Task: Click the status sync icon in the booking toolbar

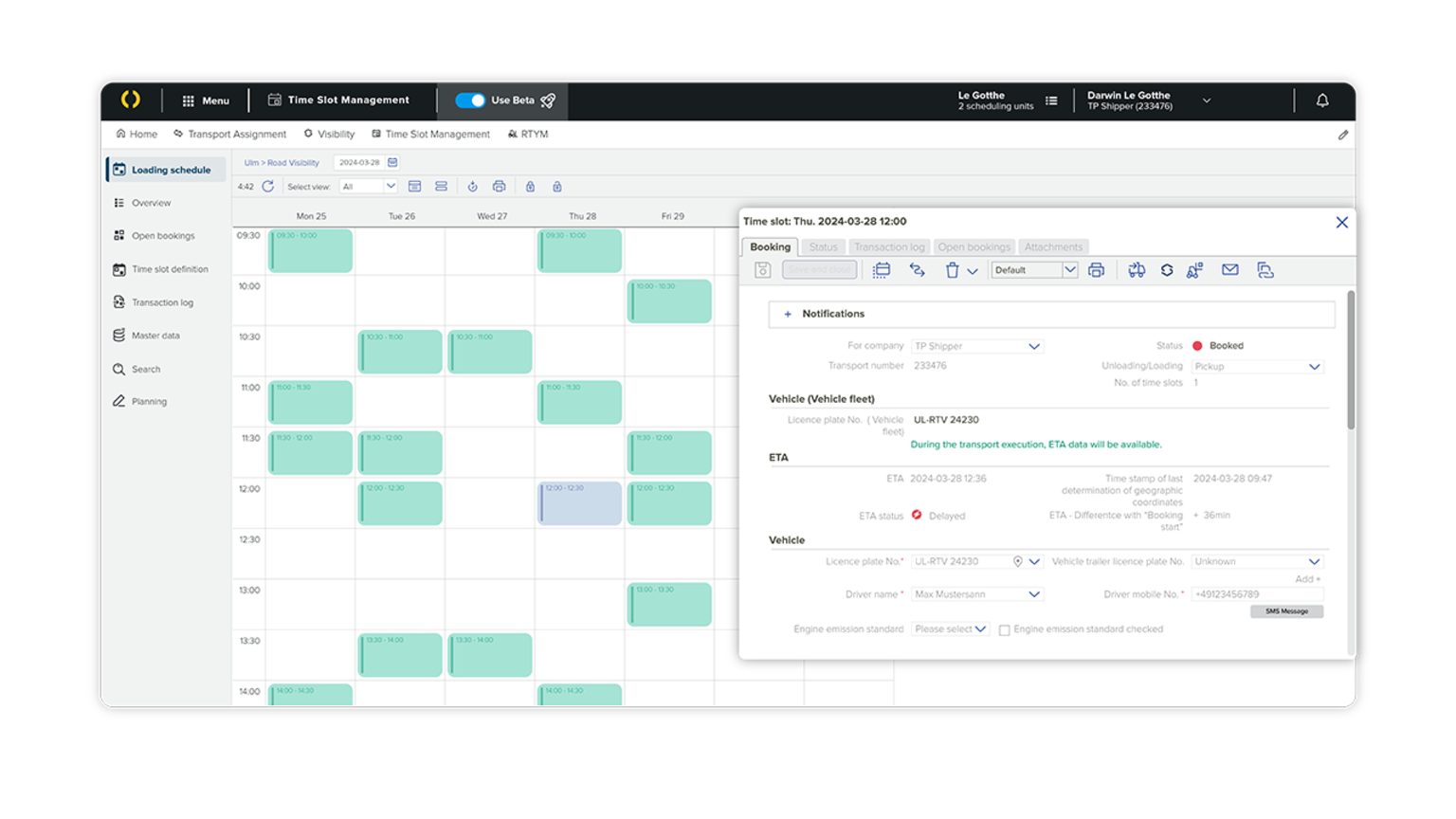Action: (1167, 270)
